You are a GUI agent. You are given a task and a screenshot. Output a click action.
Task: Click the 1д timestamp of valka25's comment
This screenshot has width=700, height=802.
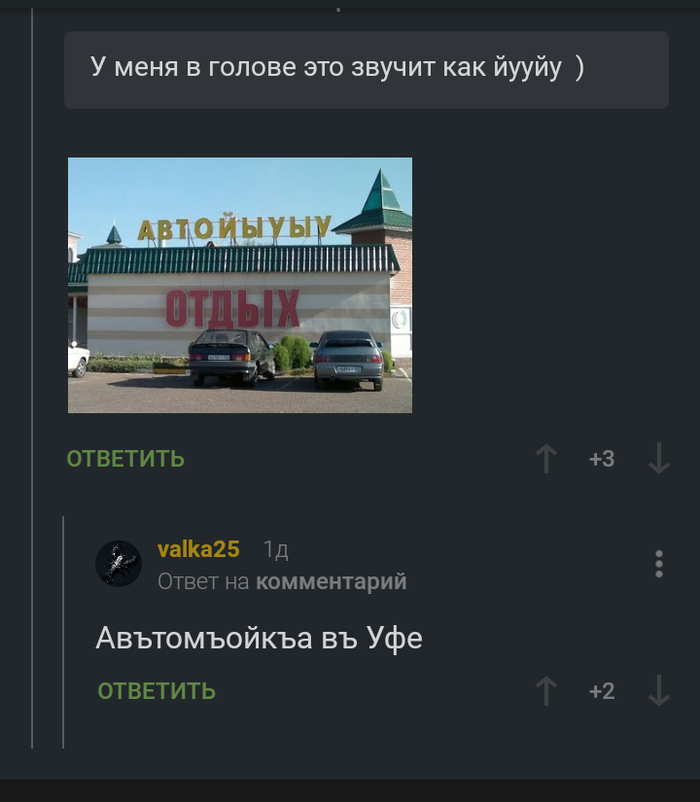click(x=276, y=550)
